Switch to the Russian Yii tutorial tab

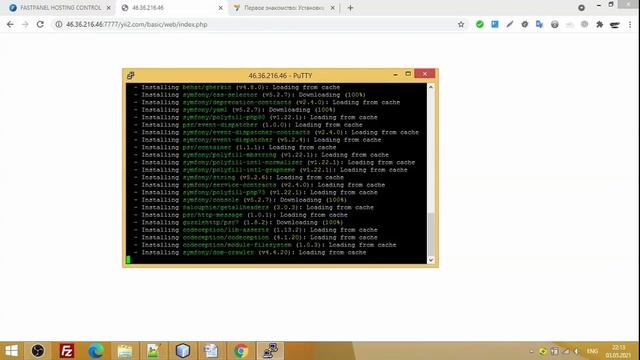pos(284,8)
